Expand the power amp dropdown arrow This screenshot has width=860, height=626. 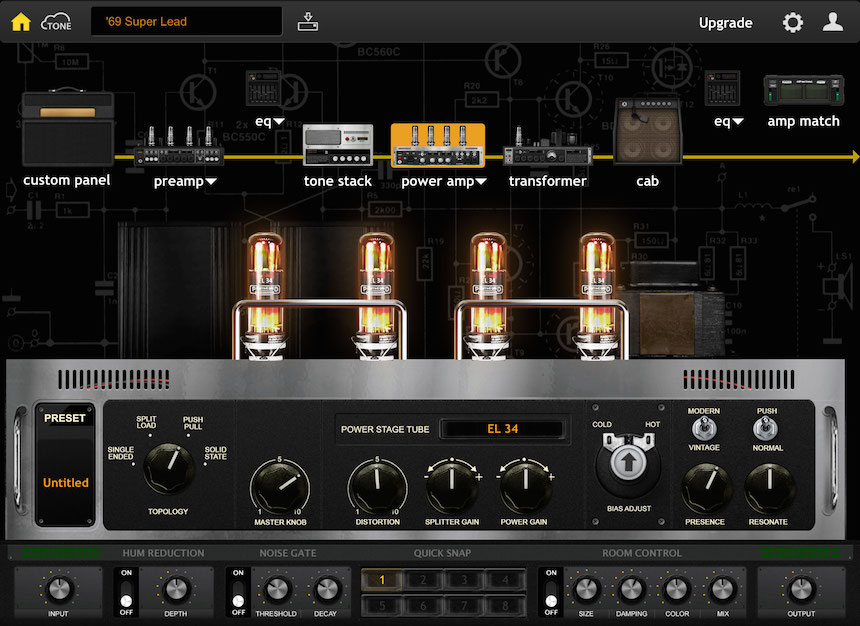481,182
